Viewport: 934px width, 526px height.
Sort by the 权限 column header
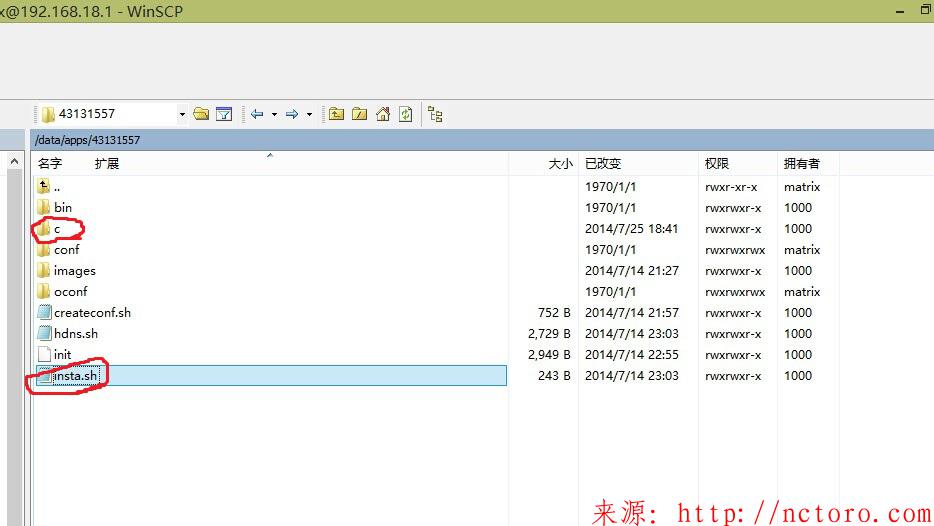click(x=717, y=163)
